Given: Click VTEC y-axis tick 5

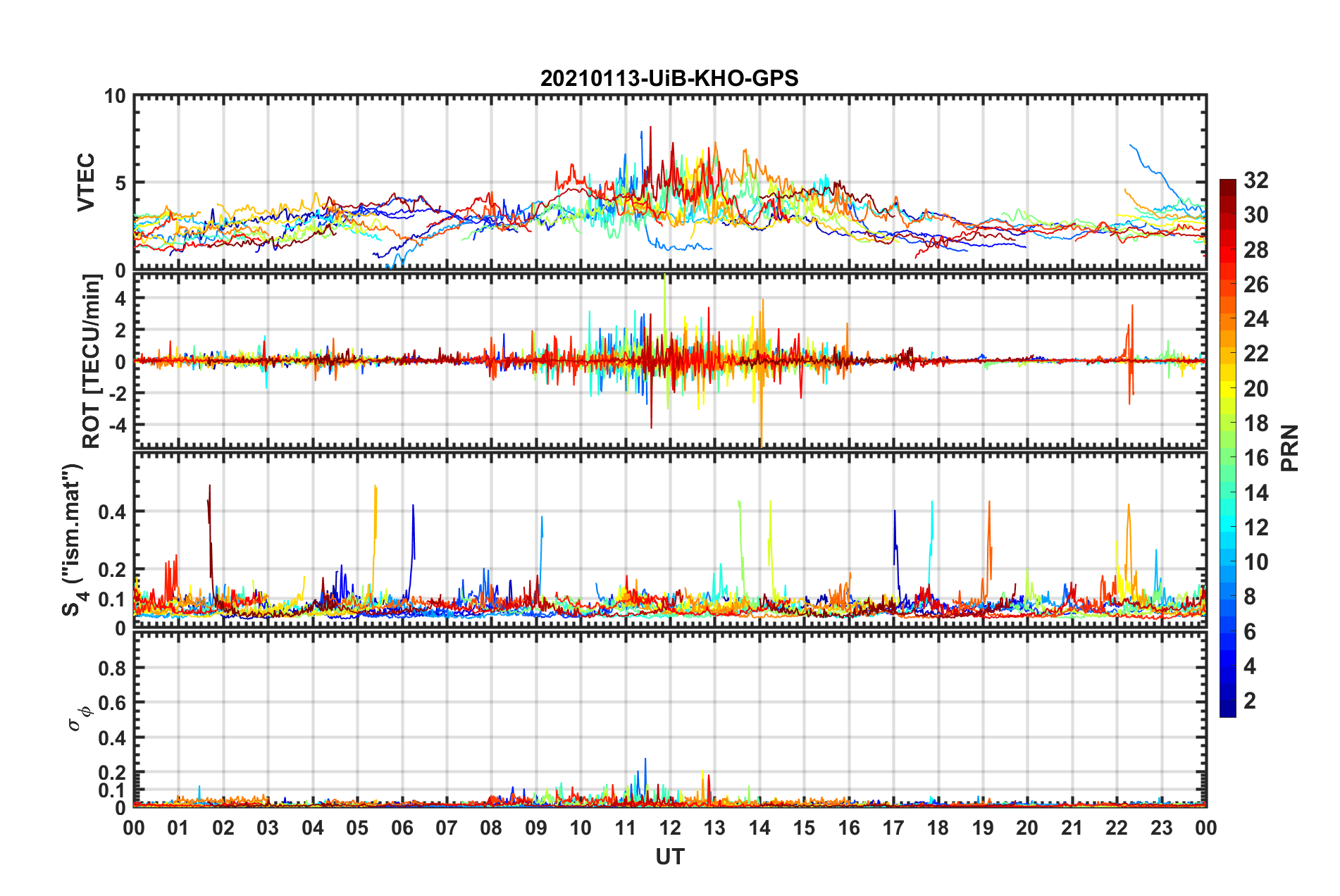Looking at the screenshot, I should point(120,183).
